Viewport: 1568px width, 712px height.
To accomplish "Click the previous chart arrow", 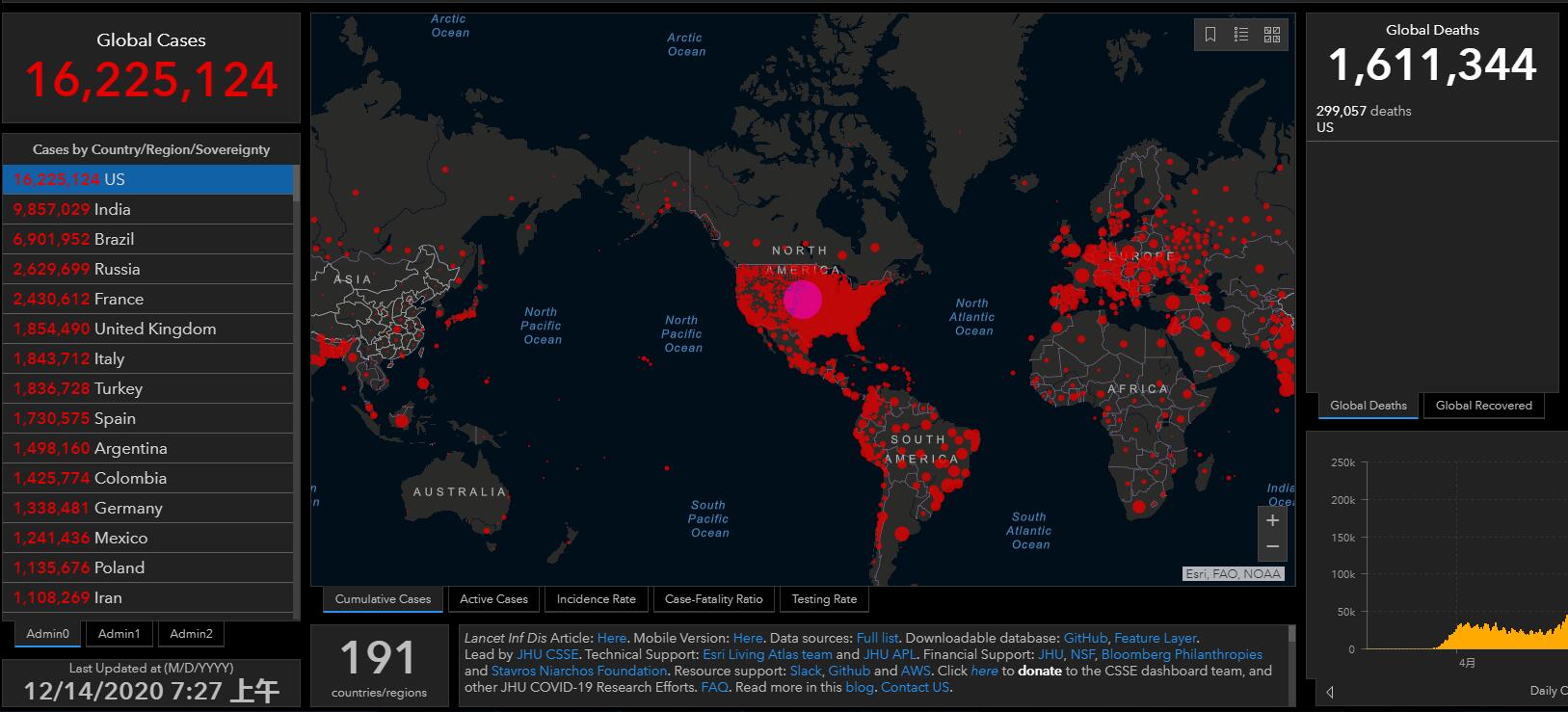I will pos(1330,692).
